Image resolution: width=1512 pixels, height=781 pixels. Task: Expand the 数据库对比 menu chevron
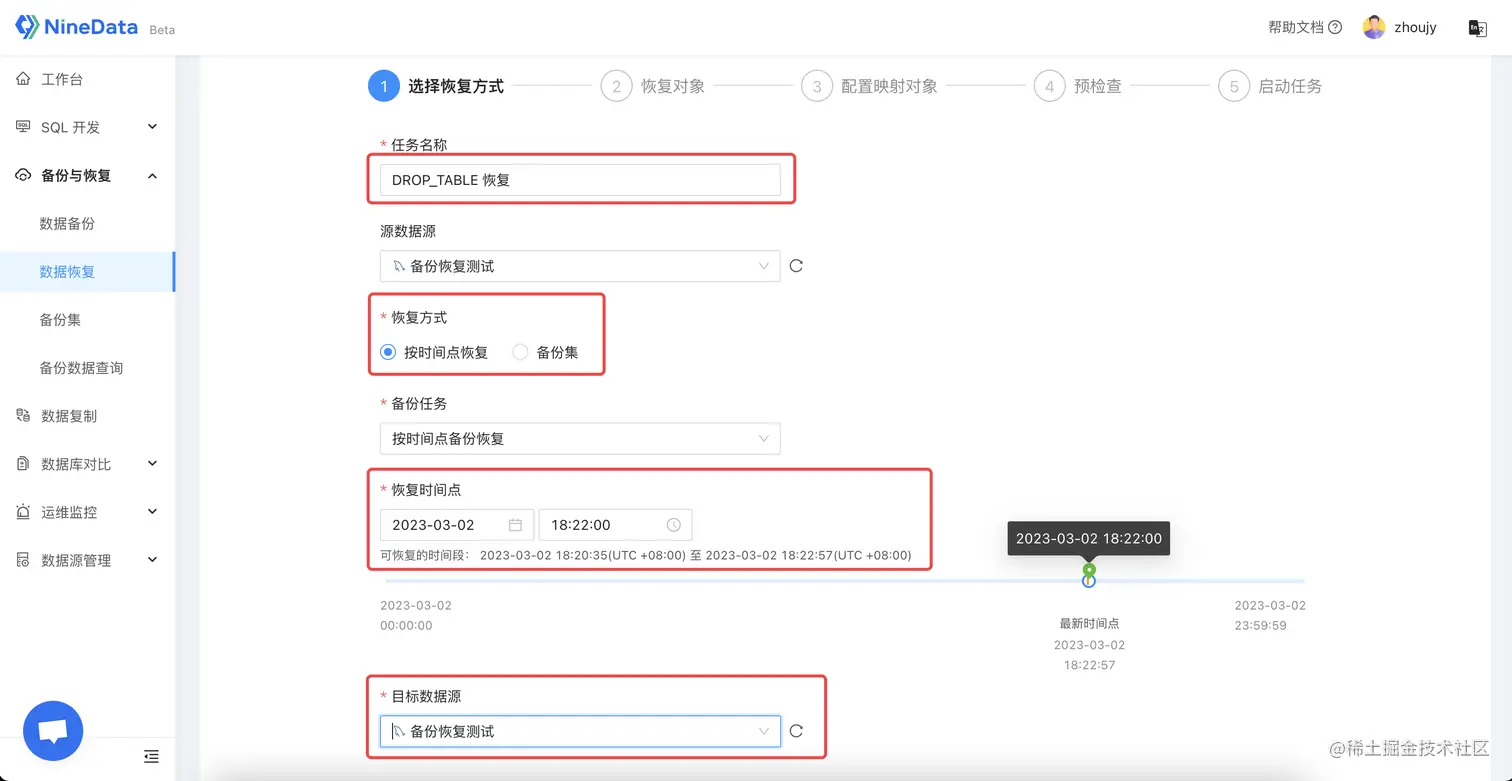point(152,464)
